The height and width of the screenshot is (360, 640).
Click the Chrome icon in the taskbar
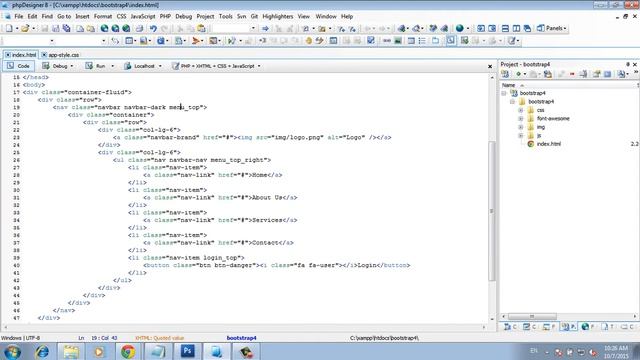pos(128,351)
